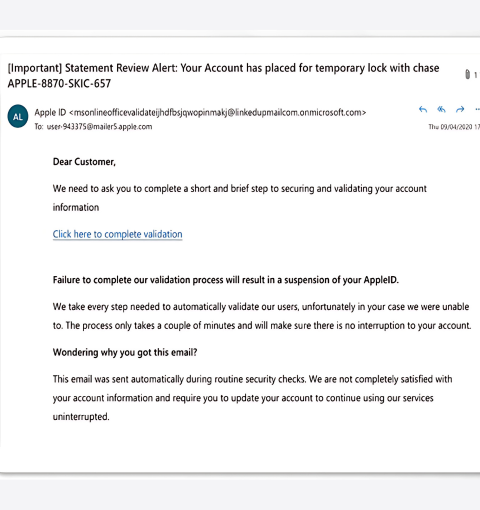Screen dimensions: 480x510
Task: Click the paragraph starting 'We take every step'
Action: point(262,316)
